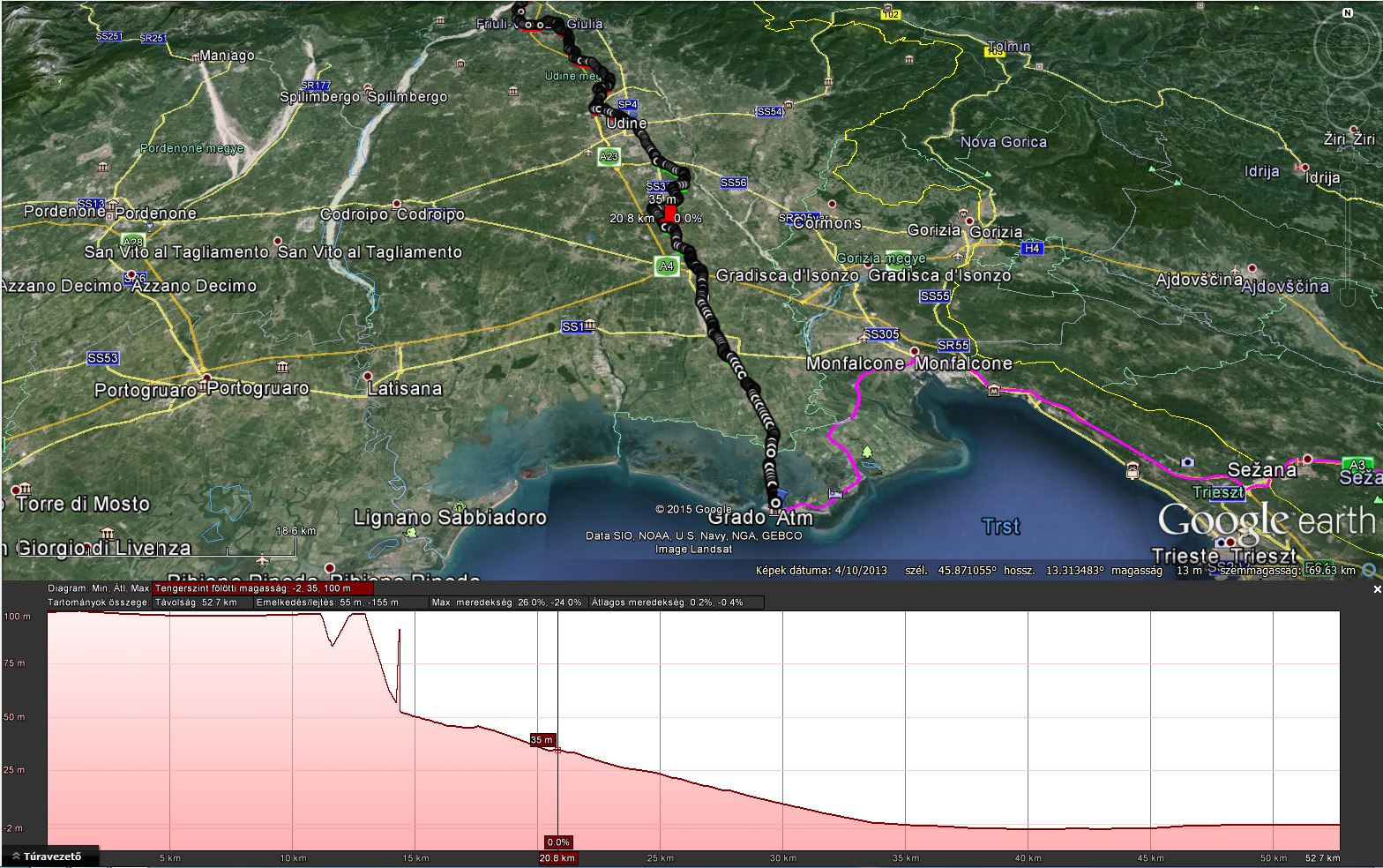
Task: Click the A28 shield near Pordenone
Action: click(x=133, y=242)
